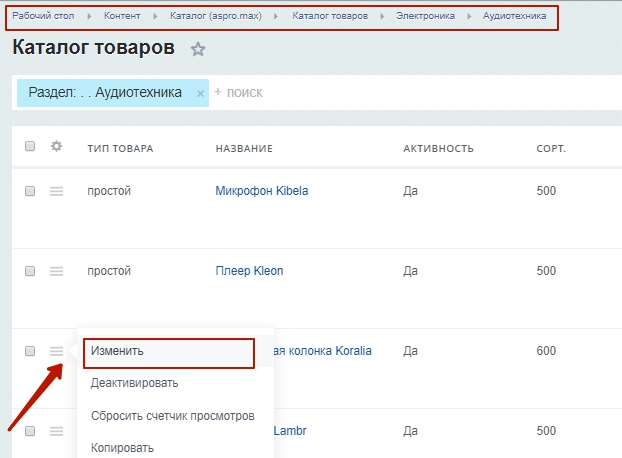Open Электроника breadcrumb
Screen dimensions: 622x458
(425, 16)
